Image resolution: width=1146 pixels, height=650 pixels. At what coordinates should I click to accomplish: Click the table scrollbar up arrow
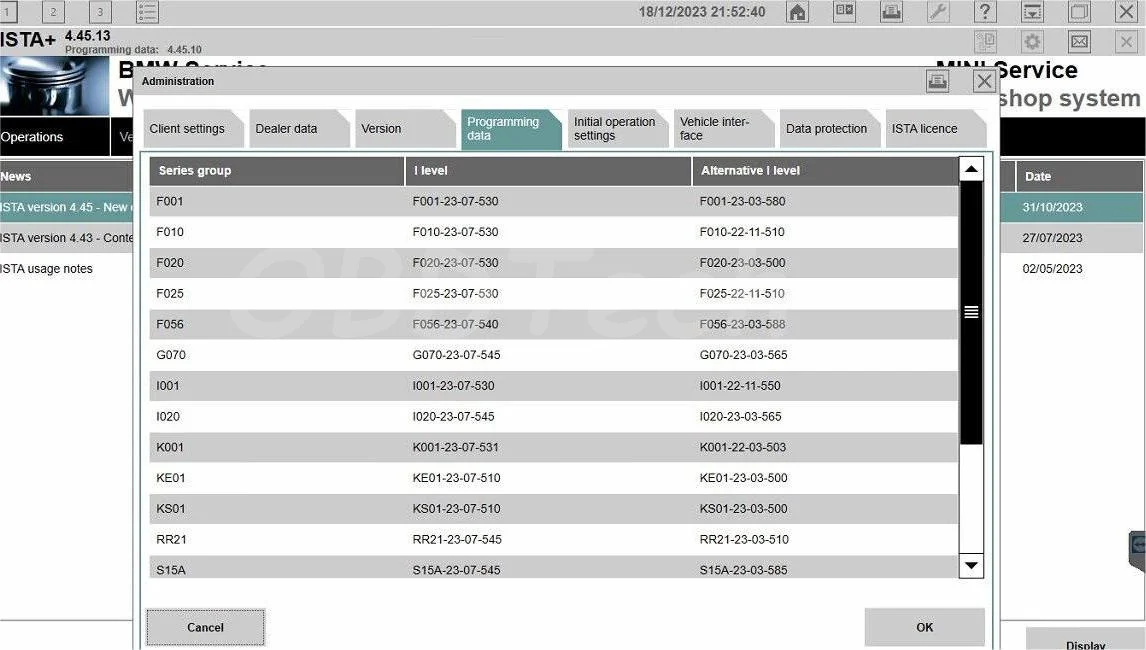tap(971, 169)
